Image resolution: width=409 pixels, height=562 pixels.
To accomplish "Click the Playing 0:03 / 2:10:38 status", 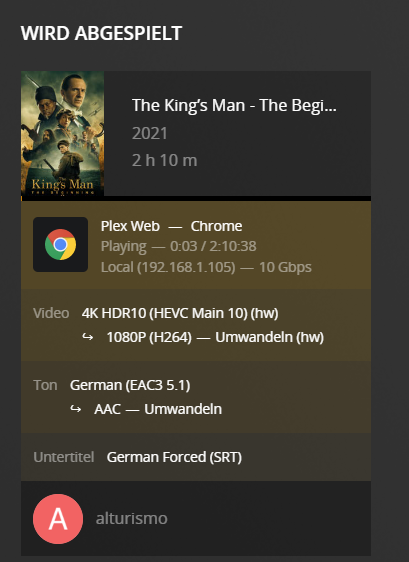I will tap(179, 246).
